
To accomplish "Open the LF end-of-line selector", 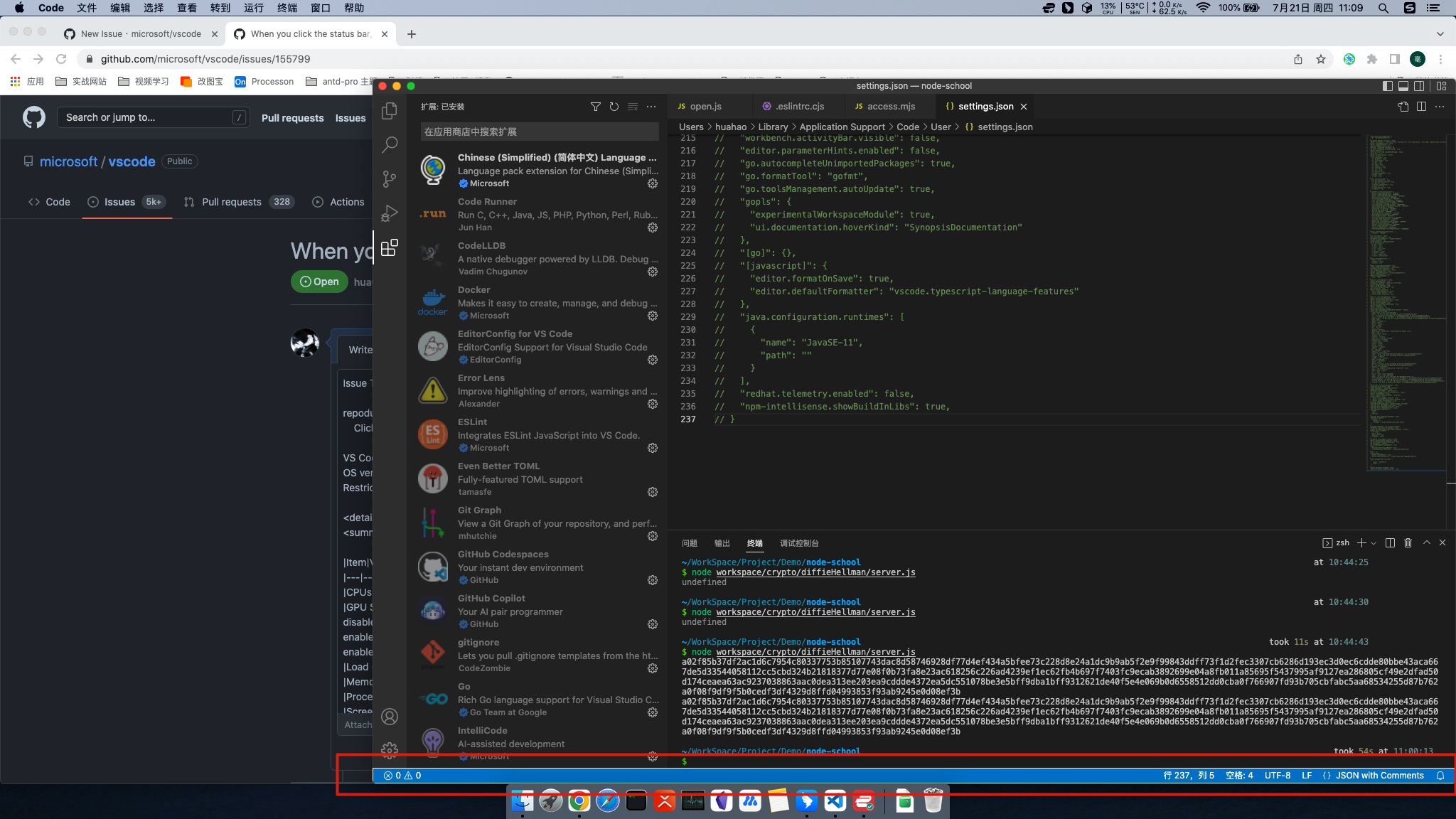I will point(1307,776).
